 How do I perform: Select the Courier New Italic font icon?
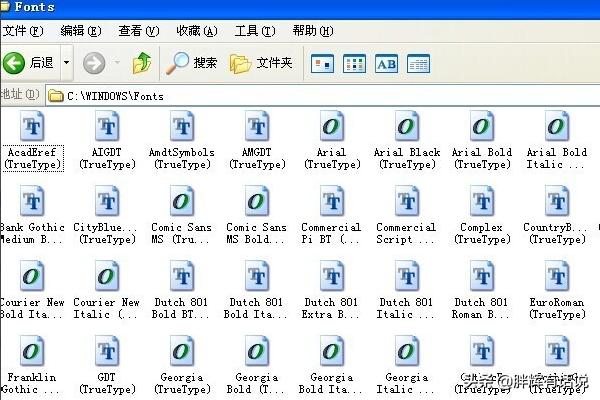coord(107,276)
